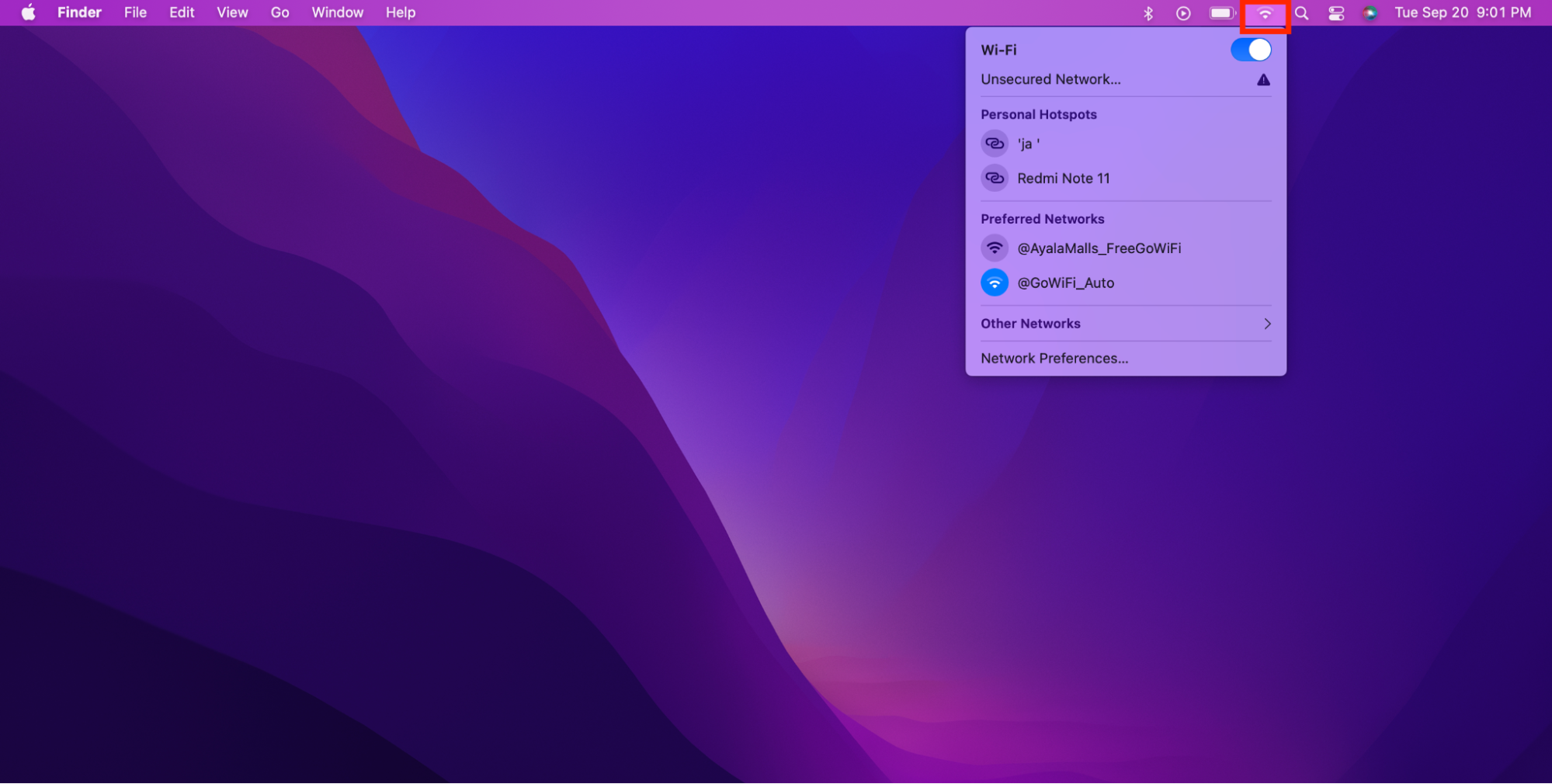Launch Siri from menu bar
Image resolution: width=1552 pixels, height=784 pixels.
1370,12
